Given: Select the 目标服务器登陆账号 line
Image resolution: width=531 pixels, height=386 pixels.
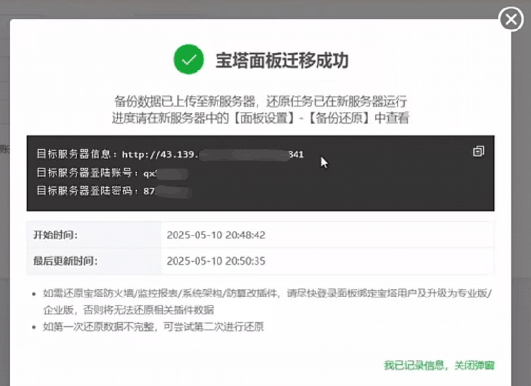Looking at the screenshot, I should click(x=112, y=173).
